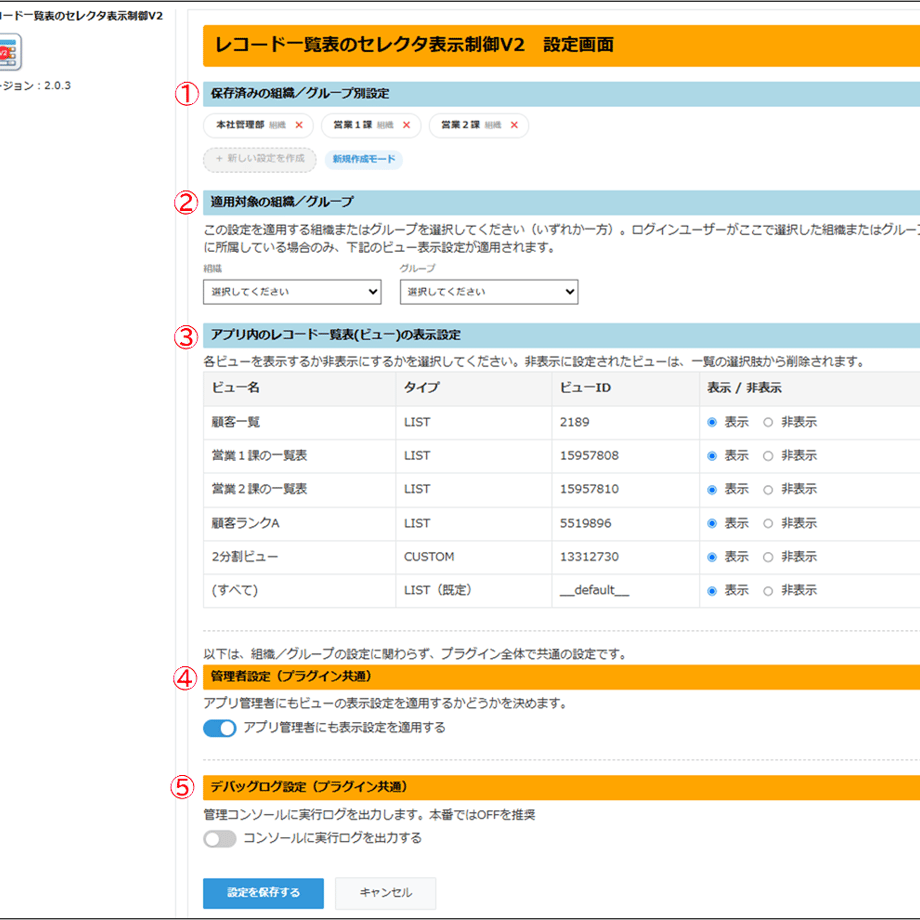The height and width of the screenshot is (920, 920).
Task: Toggle コンソールに実行ログを出力する switch
Action: point(219,838)
